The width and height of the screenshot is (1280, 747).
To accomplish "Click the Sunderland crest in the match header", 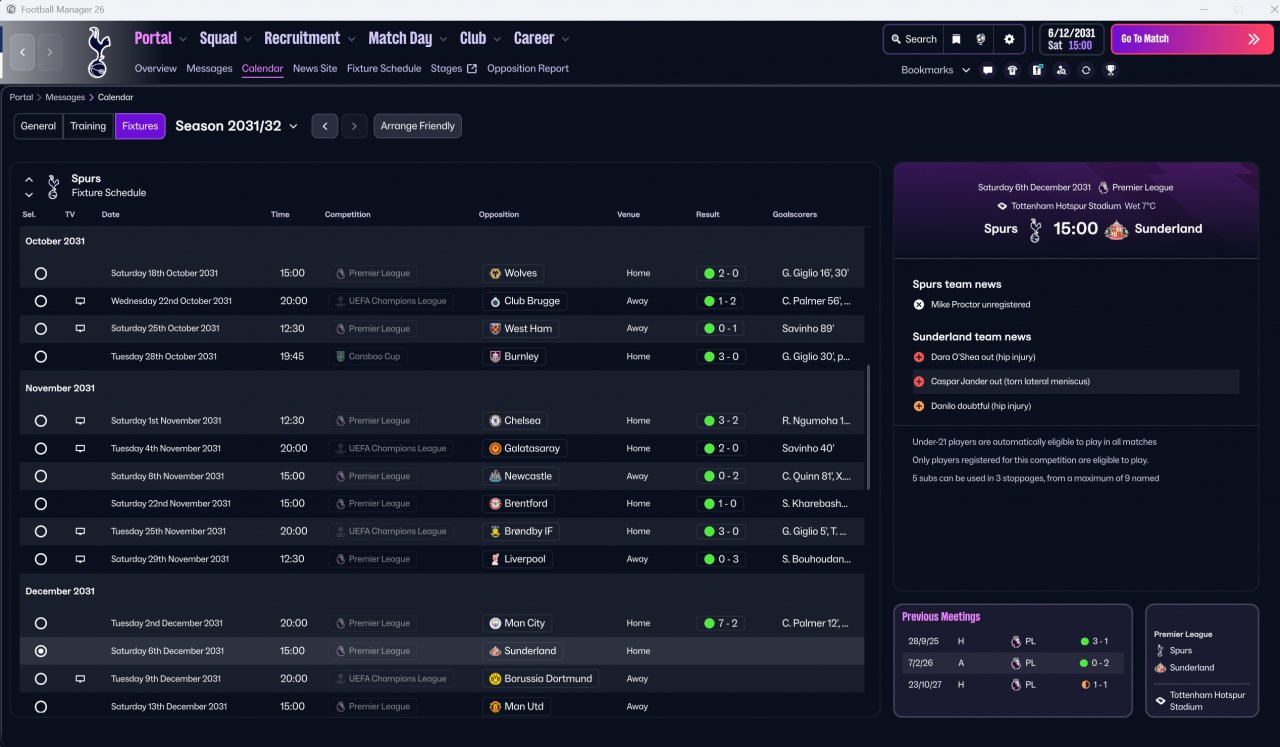I will (1116, 229).
